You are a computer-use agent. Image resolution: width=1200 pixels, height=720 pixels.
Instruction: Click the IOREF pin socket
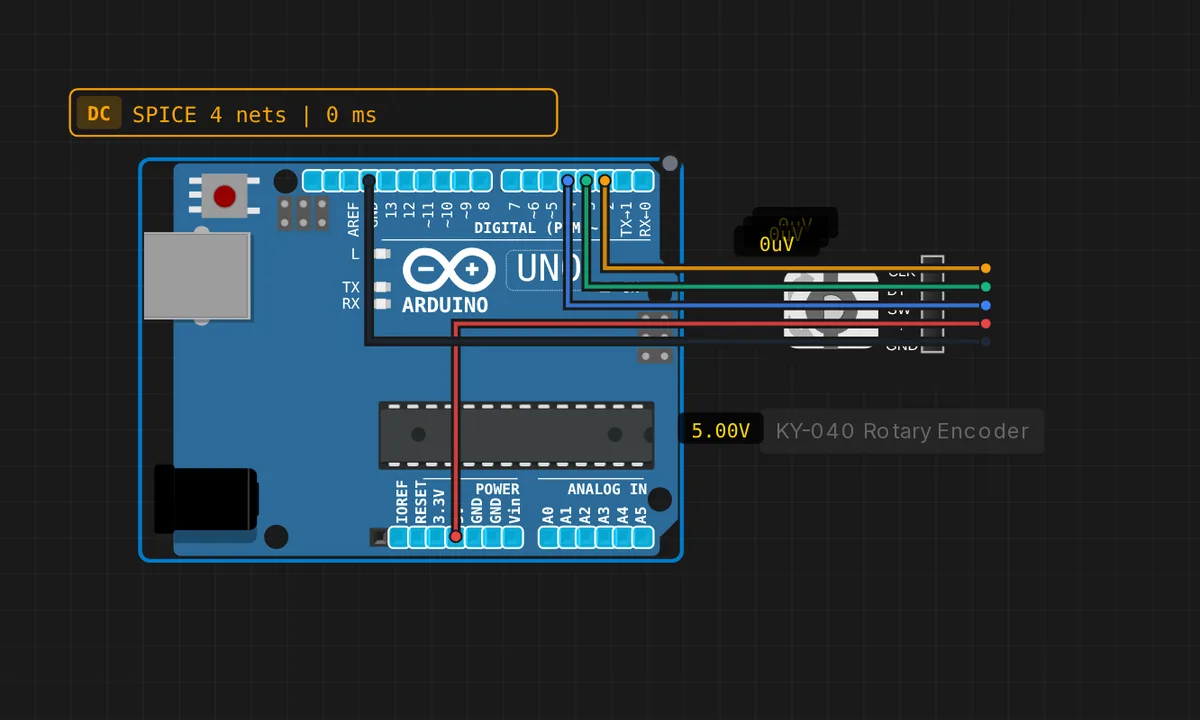[x=398, y=537]
